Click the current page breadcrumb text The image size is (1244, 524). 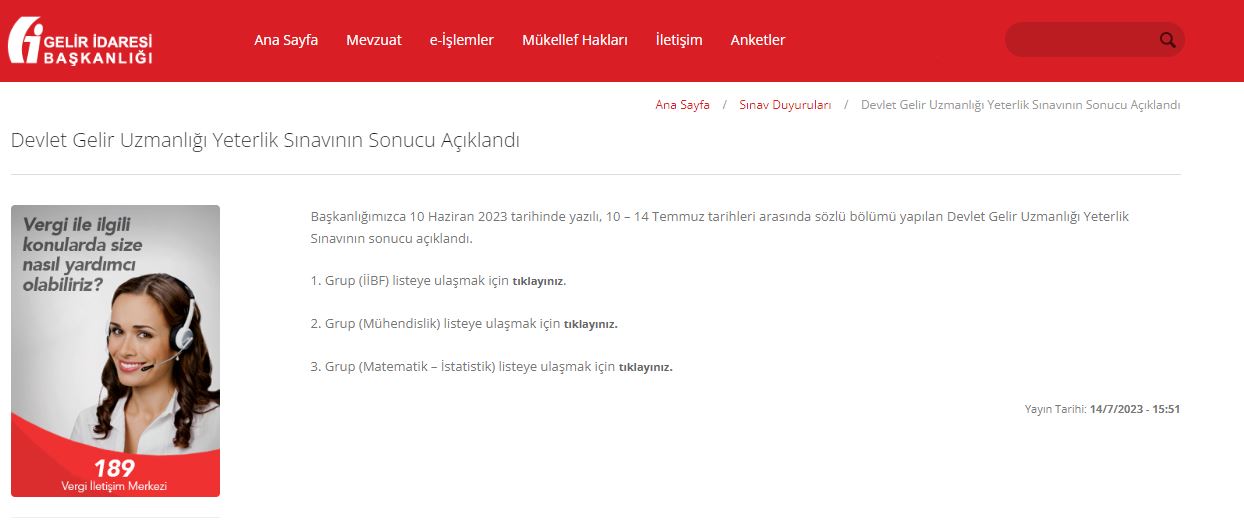tap(1020, 105)
